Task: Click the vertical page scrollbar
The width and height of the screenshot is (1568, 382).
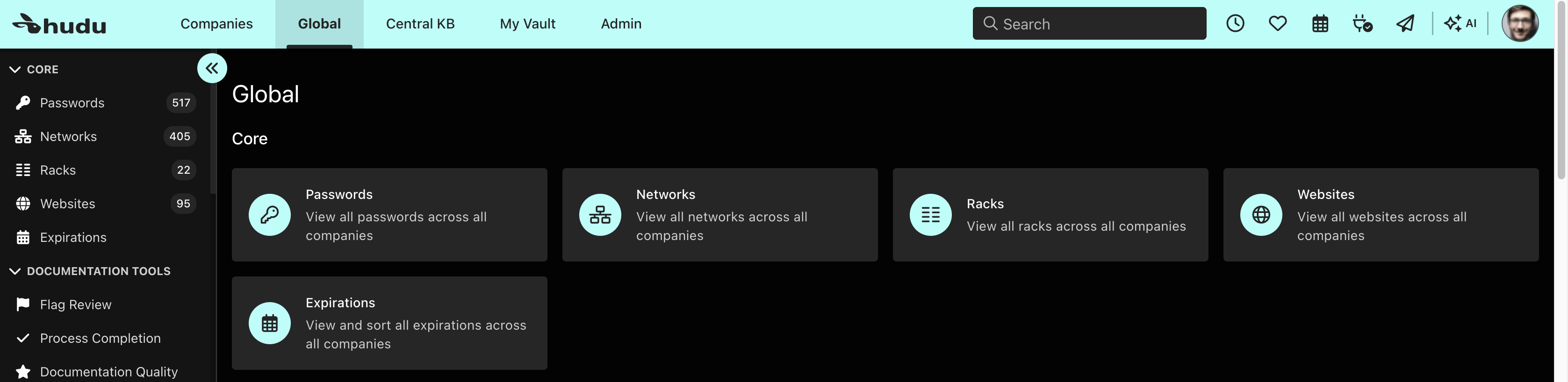Action: pos(1561,91)
